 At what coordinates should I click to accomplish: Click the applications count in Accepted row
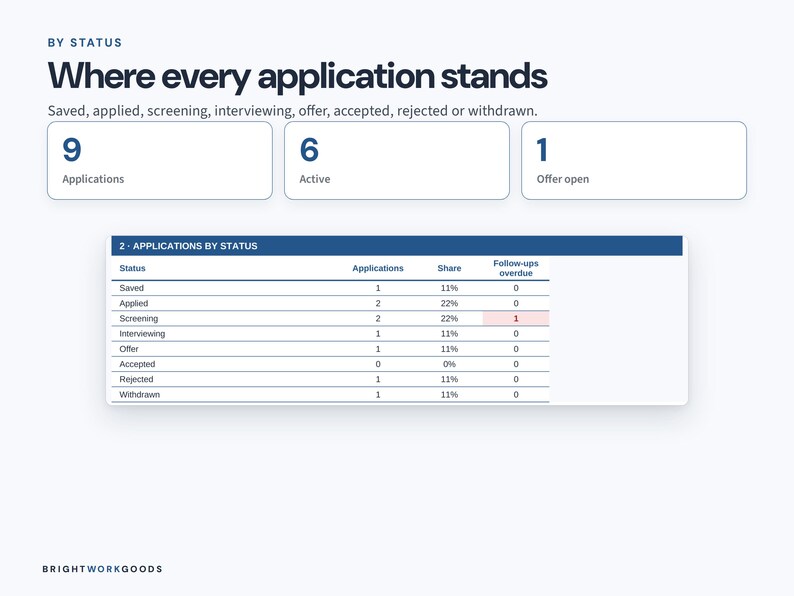[x=378, y=364]
